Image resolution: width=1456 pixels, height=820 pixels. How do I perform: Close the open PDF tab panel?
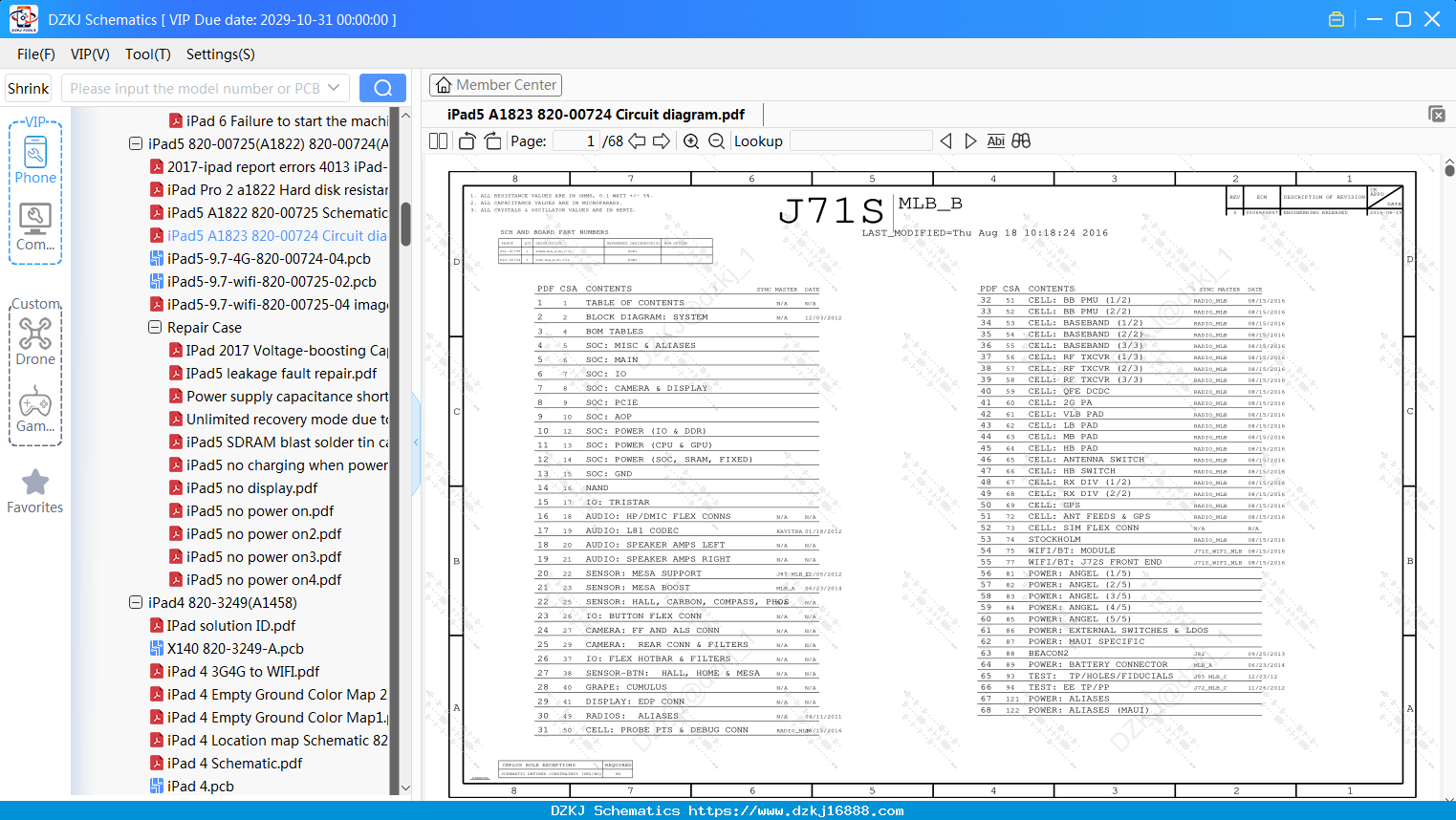coord(1437,114)
